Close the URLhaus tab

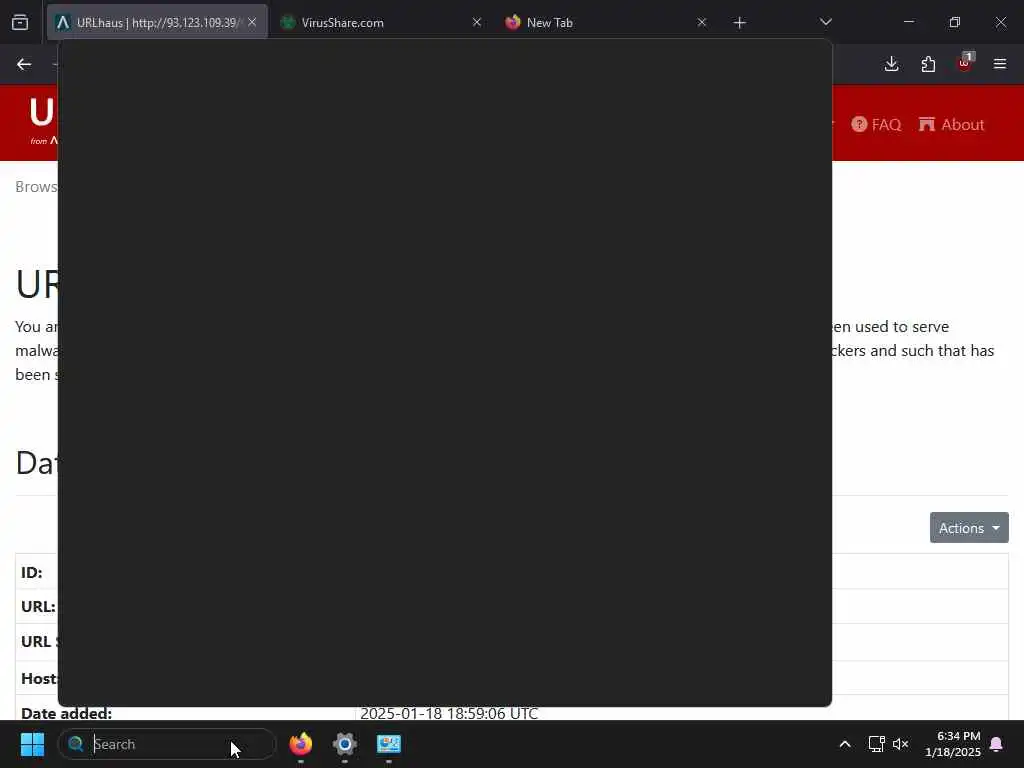(252, 22)
